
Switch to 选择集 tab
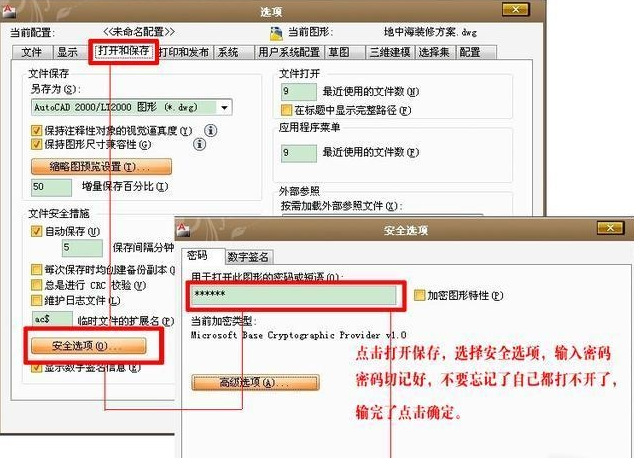434,52
